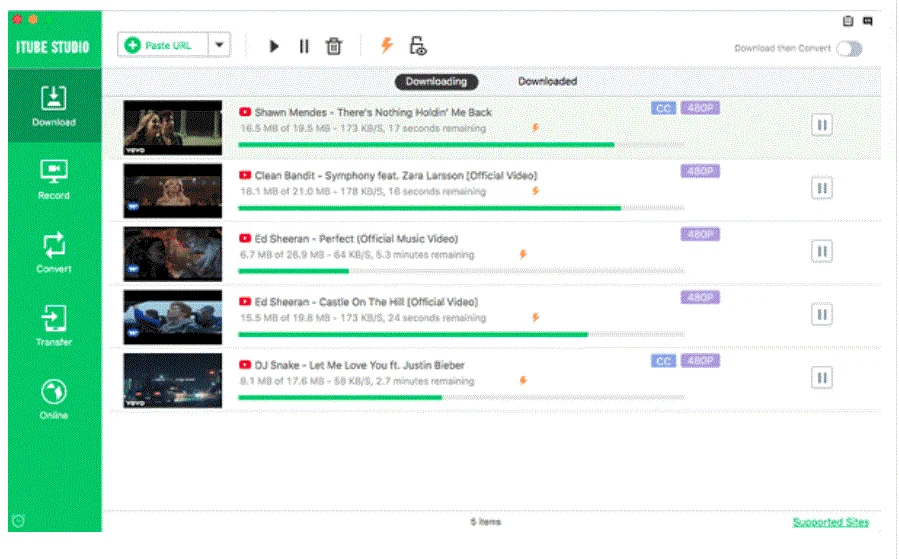
Task: Open the Transfer section in sidebar
Action: click(54, 326)
